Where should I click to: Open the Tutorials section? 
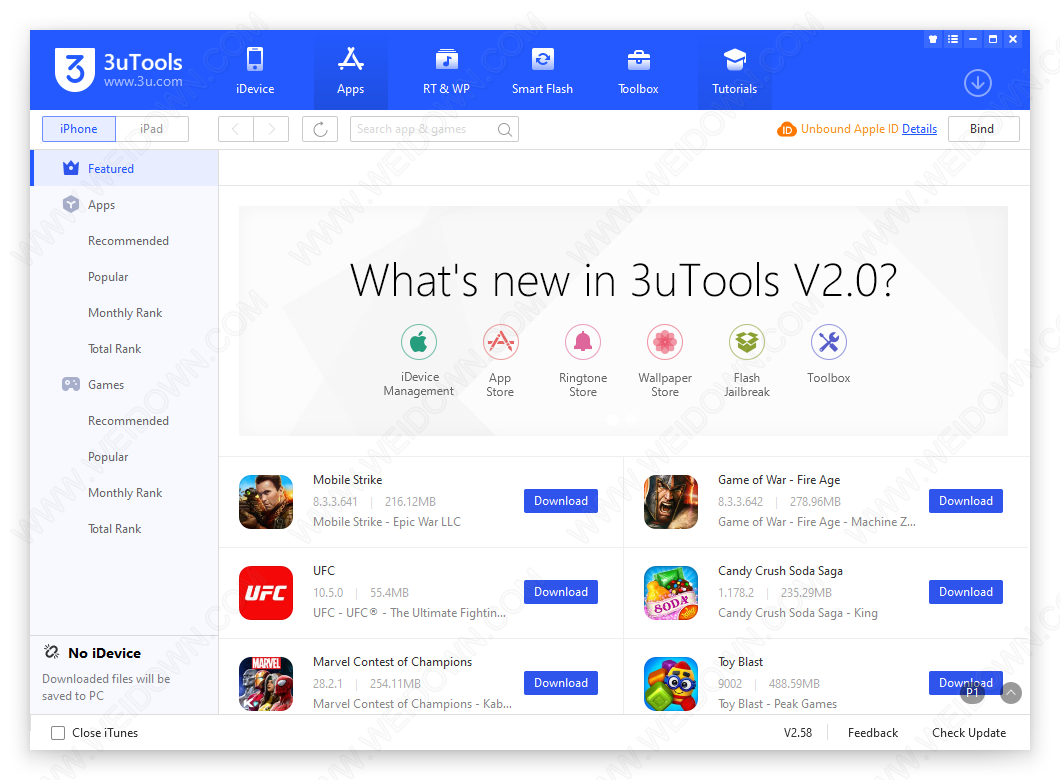coord(734,70)
